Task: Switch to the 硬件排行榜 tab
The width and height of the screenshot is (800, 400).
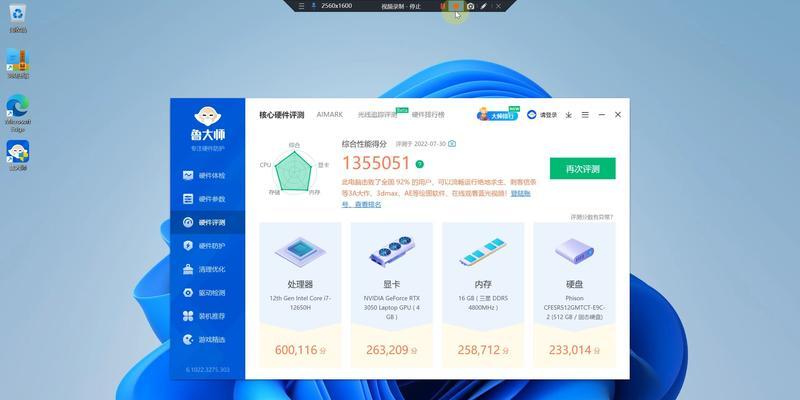Action: click(x=428, y=115)
